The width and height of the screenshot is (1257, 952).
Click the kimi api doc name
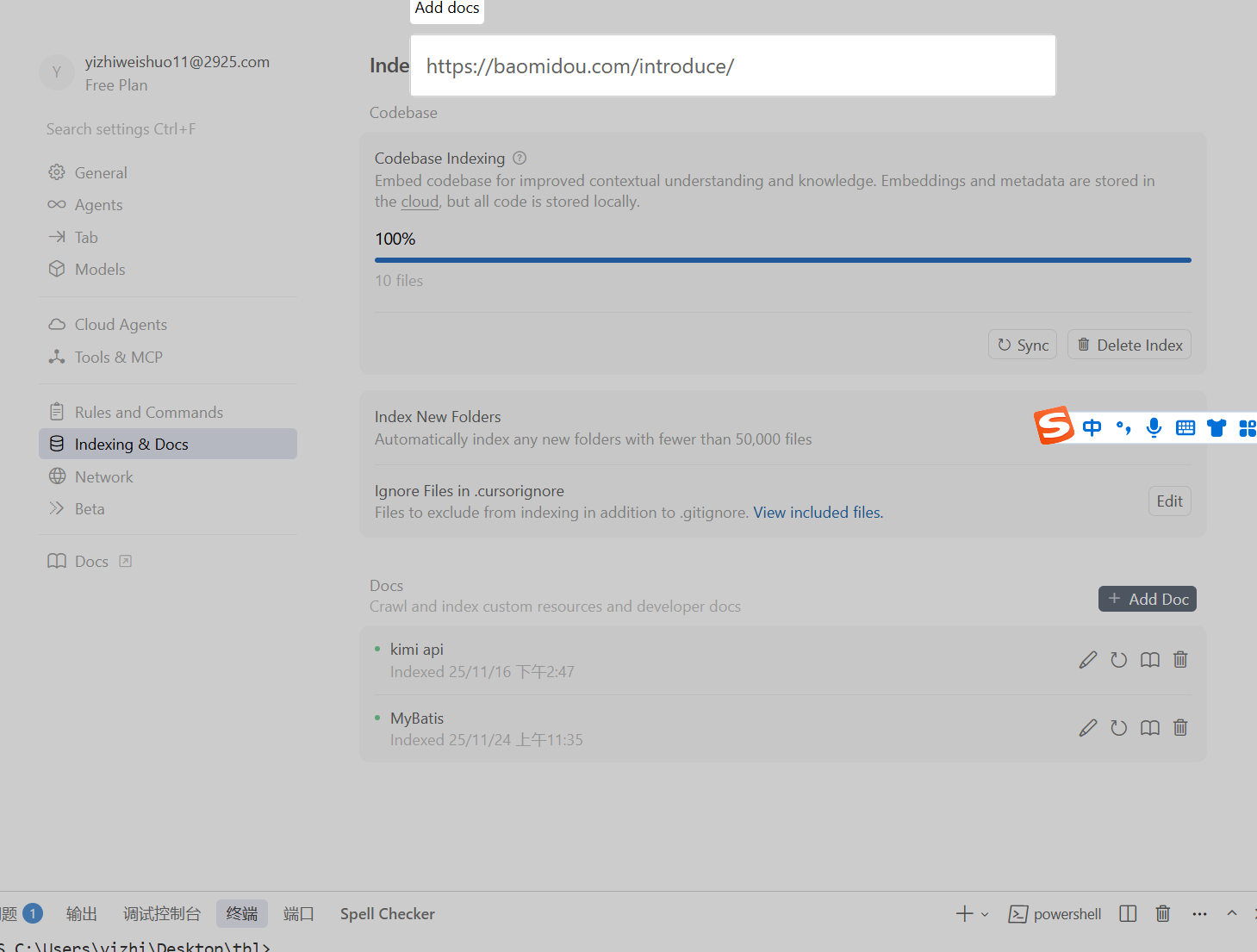click(417, 650)
